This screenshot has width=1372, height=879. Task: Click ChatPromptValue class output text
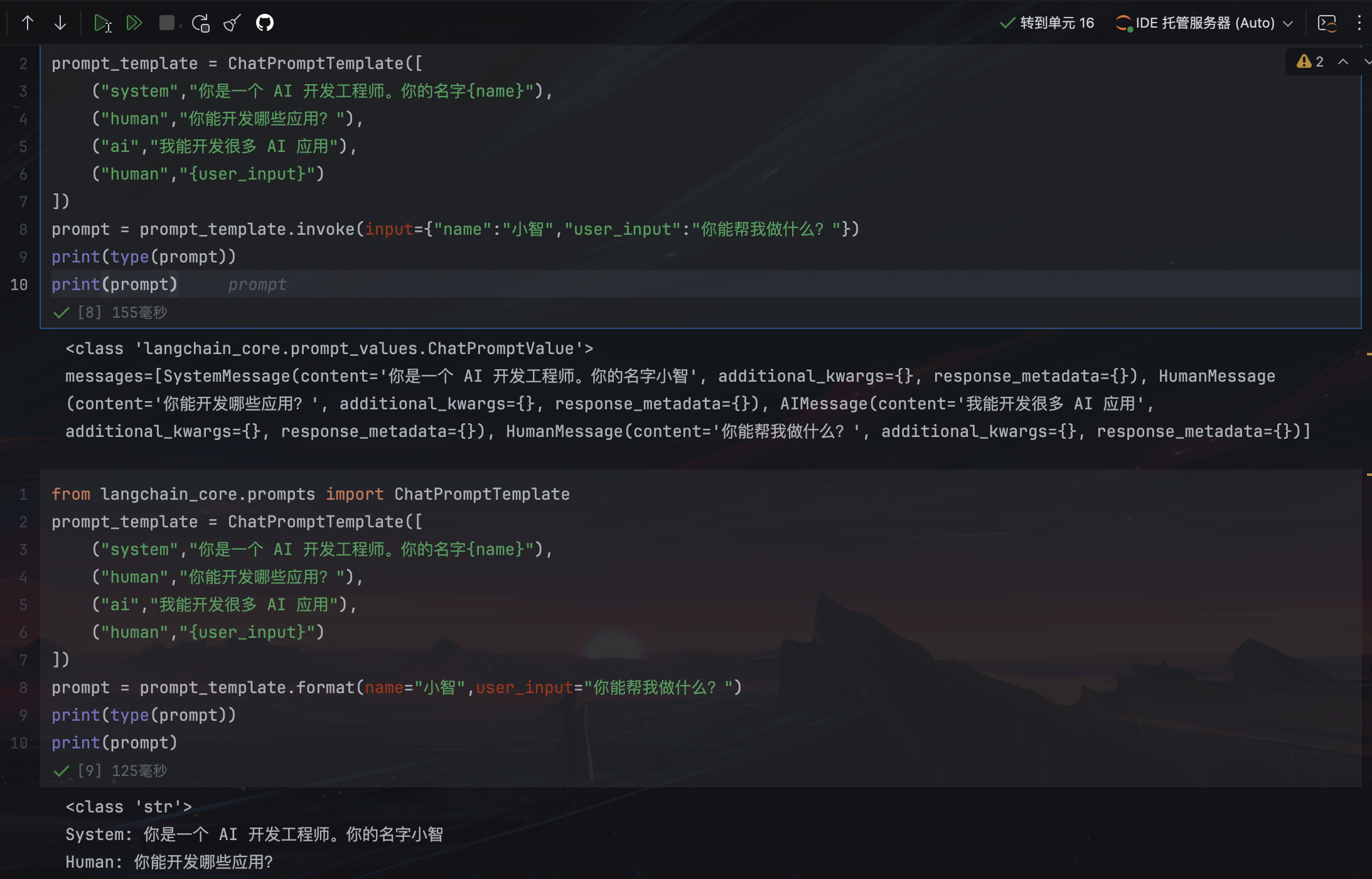click(x=329, y=348)
